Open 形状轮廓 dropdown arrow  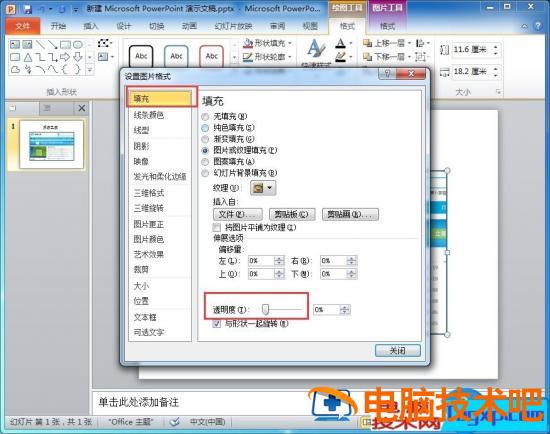coord(290,56)
